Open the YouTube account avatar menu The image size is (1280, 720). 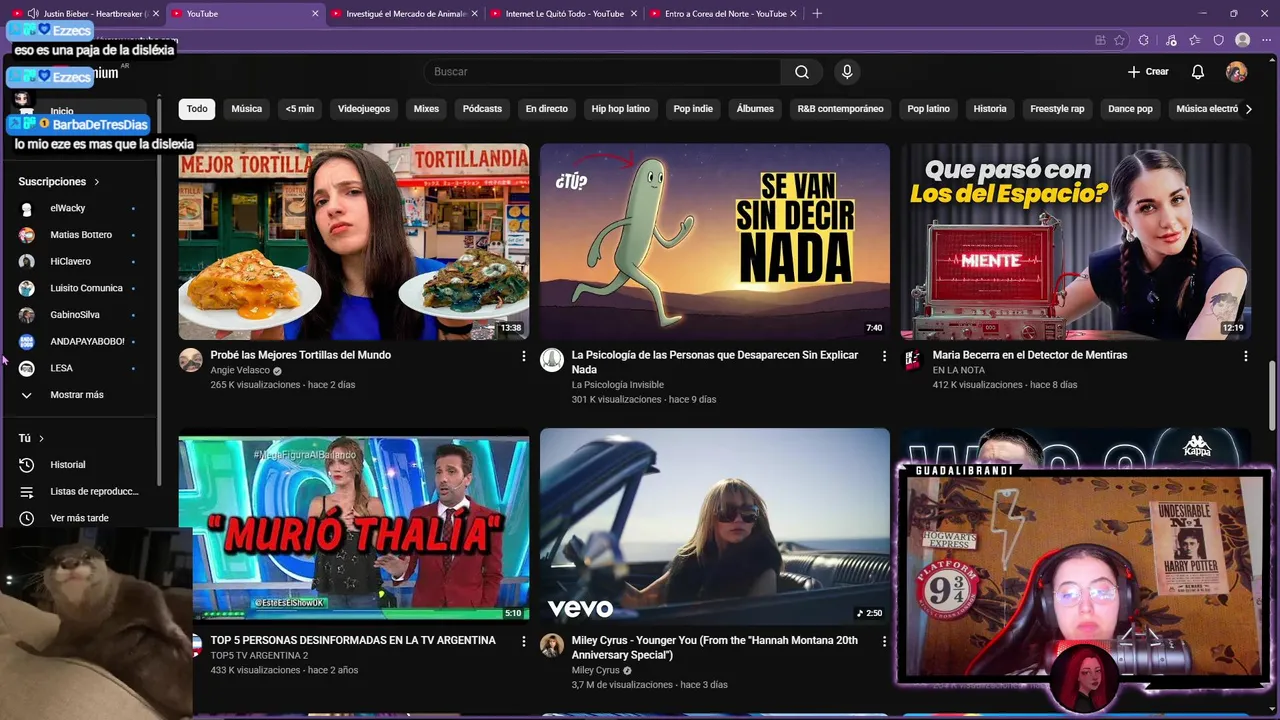coord(1236,72)
